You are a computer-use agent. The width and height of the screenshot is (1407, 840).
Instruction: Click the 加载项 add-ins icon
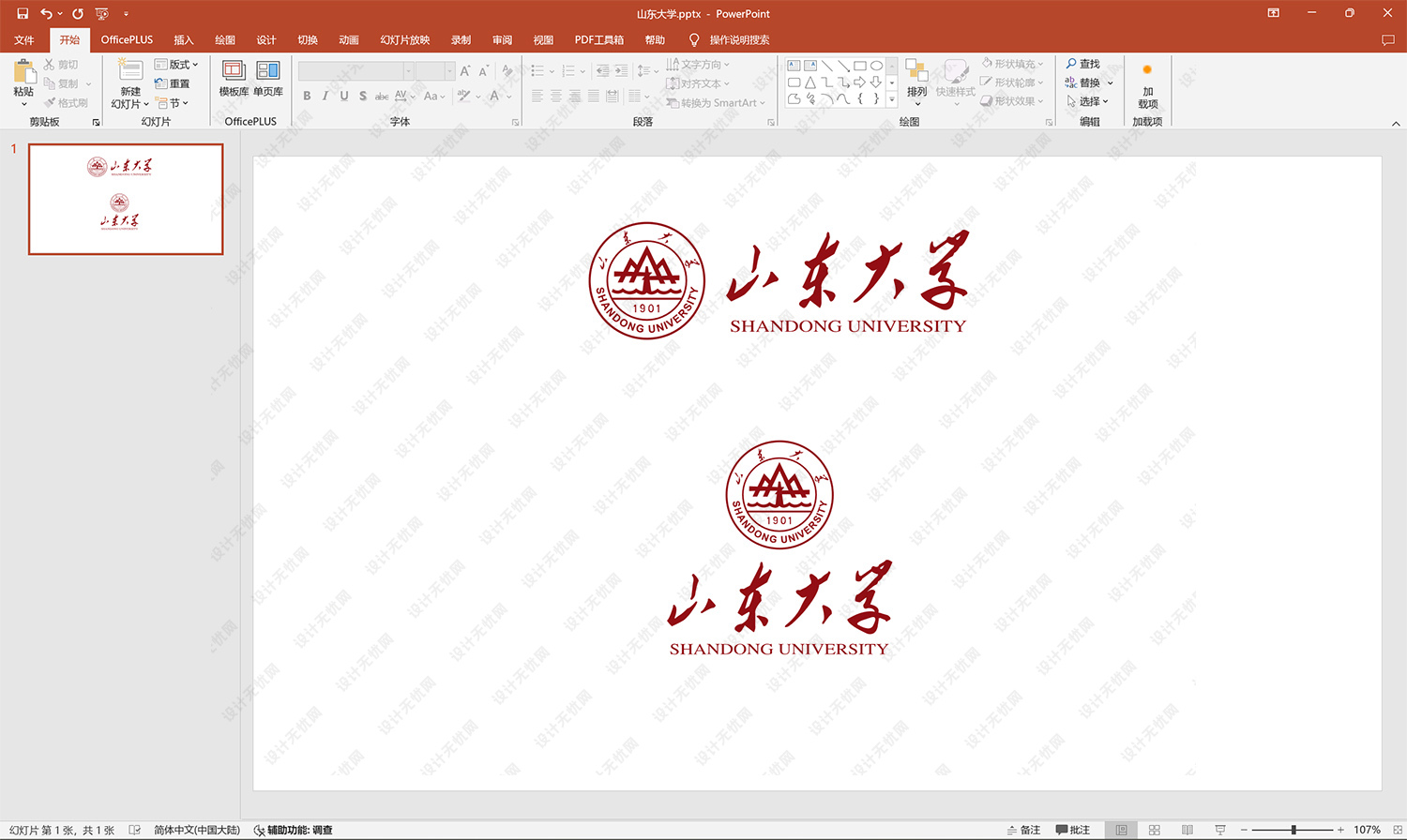1147,85
